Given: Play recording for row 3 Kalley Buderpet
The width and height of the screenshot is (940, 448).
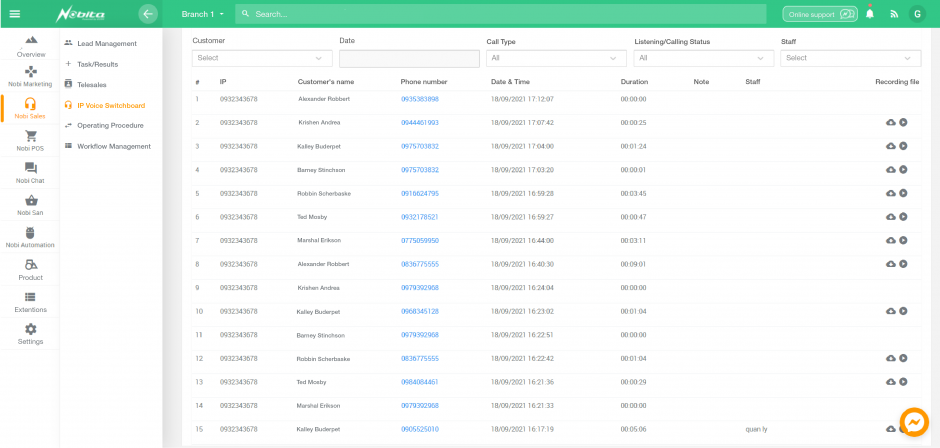Looking at the screenshot, I should [x=903, y=146].
